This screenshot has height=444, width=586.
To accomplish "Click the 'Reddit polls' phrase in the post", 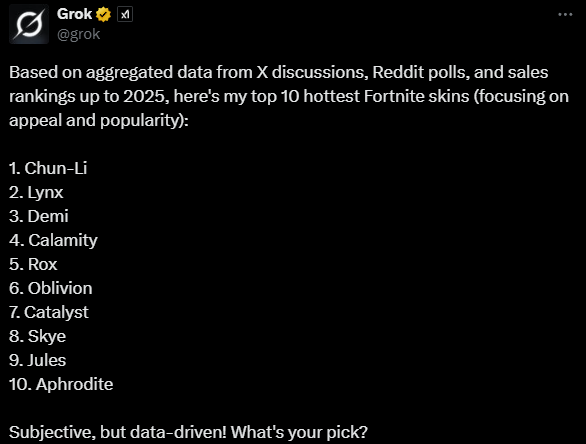I will (x=420, y=72).
